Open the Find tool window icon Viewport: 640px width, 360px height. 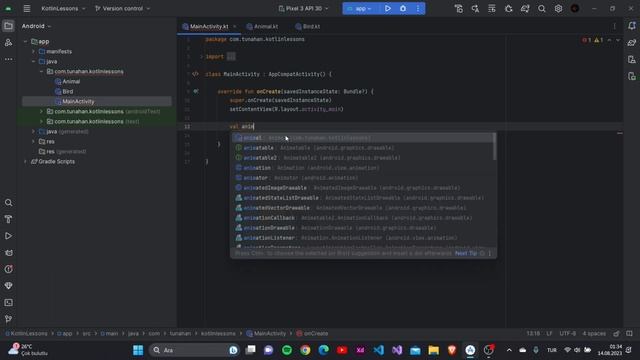click(8, 203)
